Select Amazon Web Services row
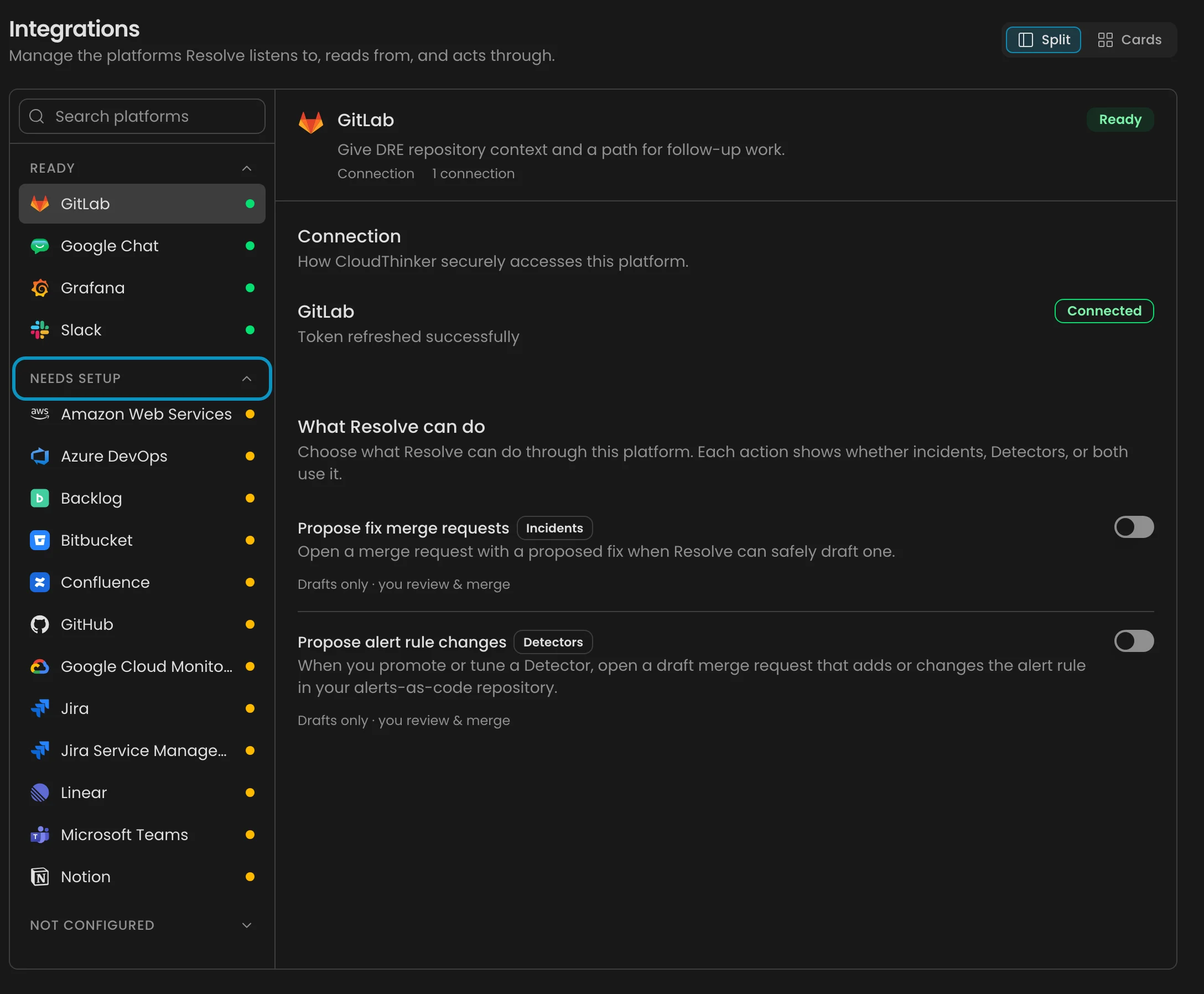This screenshot has width=1204, height=994. pos(142,414)
